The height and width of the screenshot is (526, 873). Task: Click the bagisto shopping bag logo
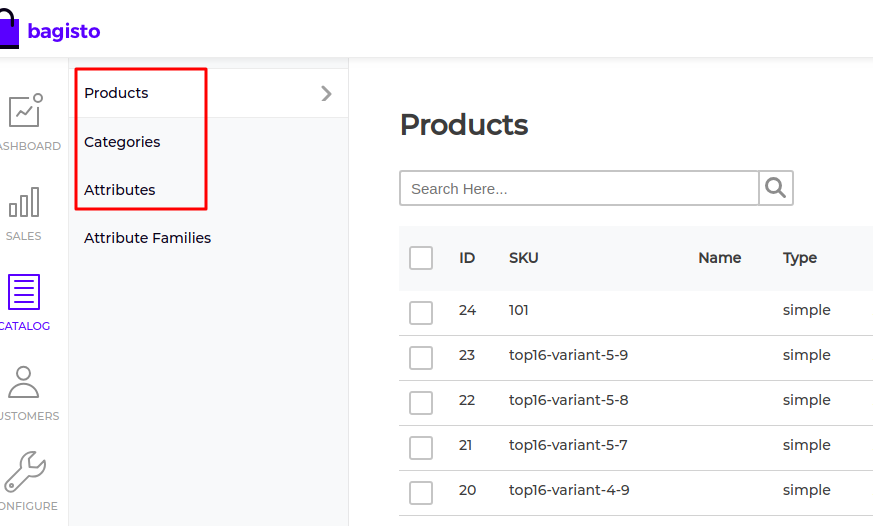click(x=9, y=29)
